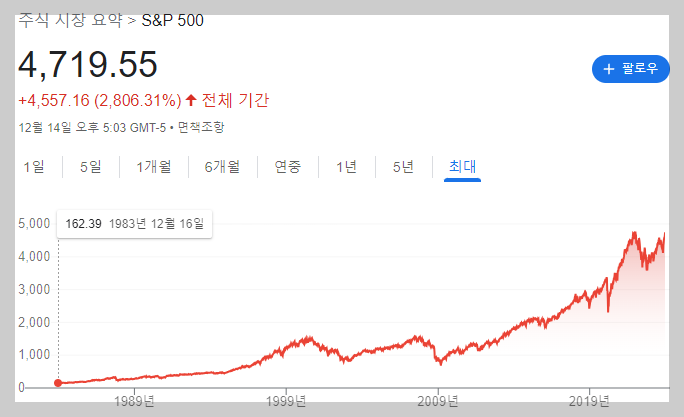
Task: Click the 2009년 axis label
Action: 438,401
